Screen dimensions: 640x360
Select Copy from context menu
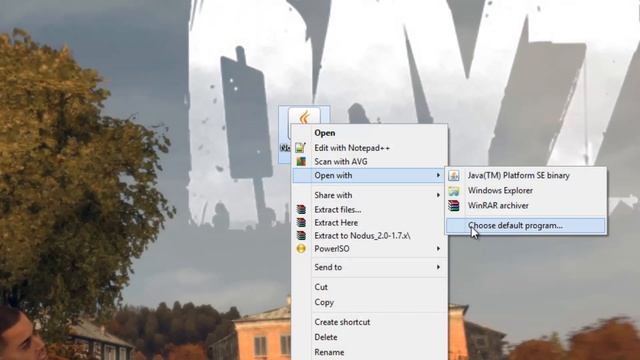point(369,302)
